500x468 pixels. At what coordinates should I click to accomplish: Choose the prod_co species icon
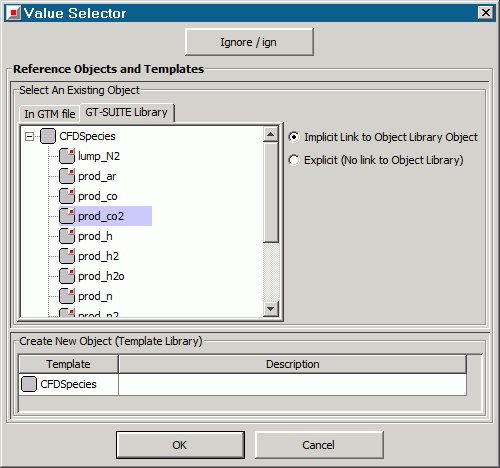pos(67,196)
